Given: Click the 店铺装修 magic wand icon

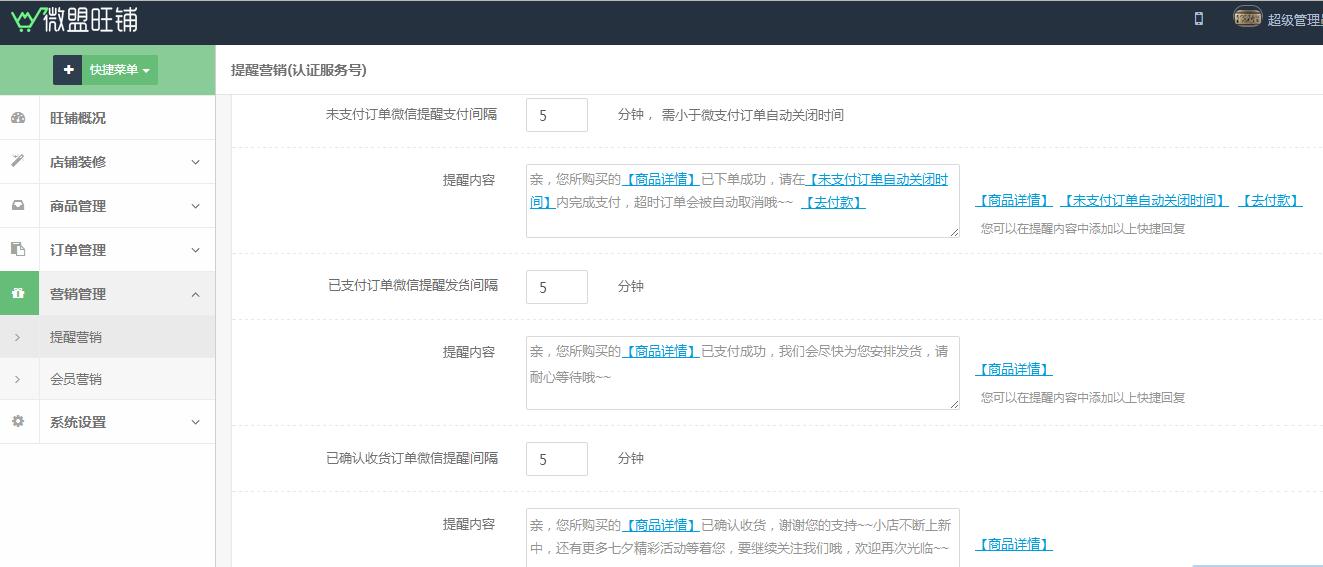Looking at the screenshot, I should point(18,162).
